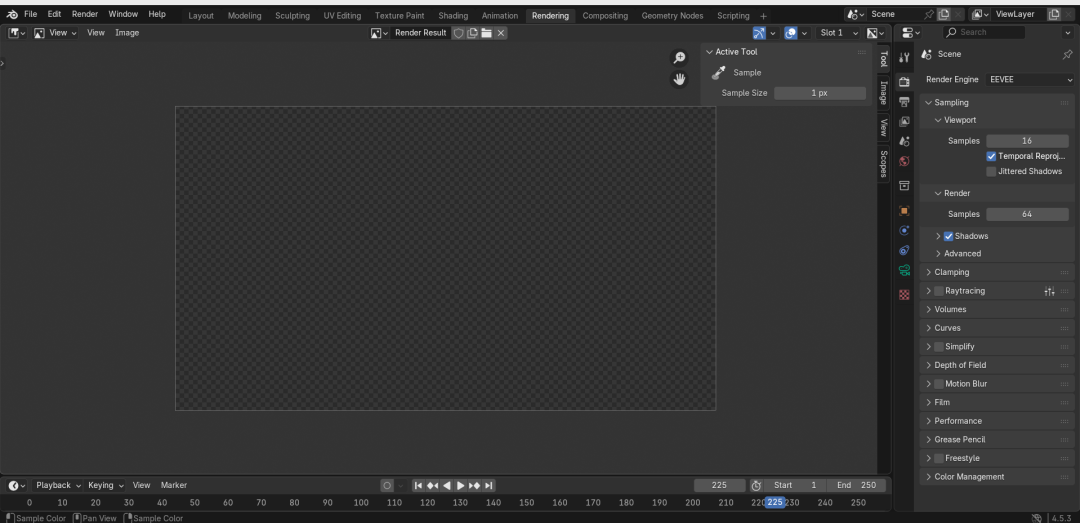Select the Tool properties wrench icon

tap(904, 58)
